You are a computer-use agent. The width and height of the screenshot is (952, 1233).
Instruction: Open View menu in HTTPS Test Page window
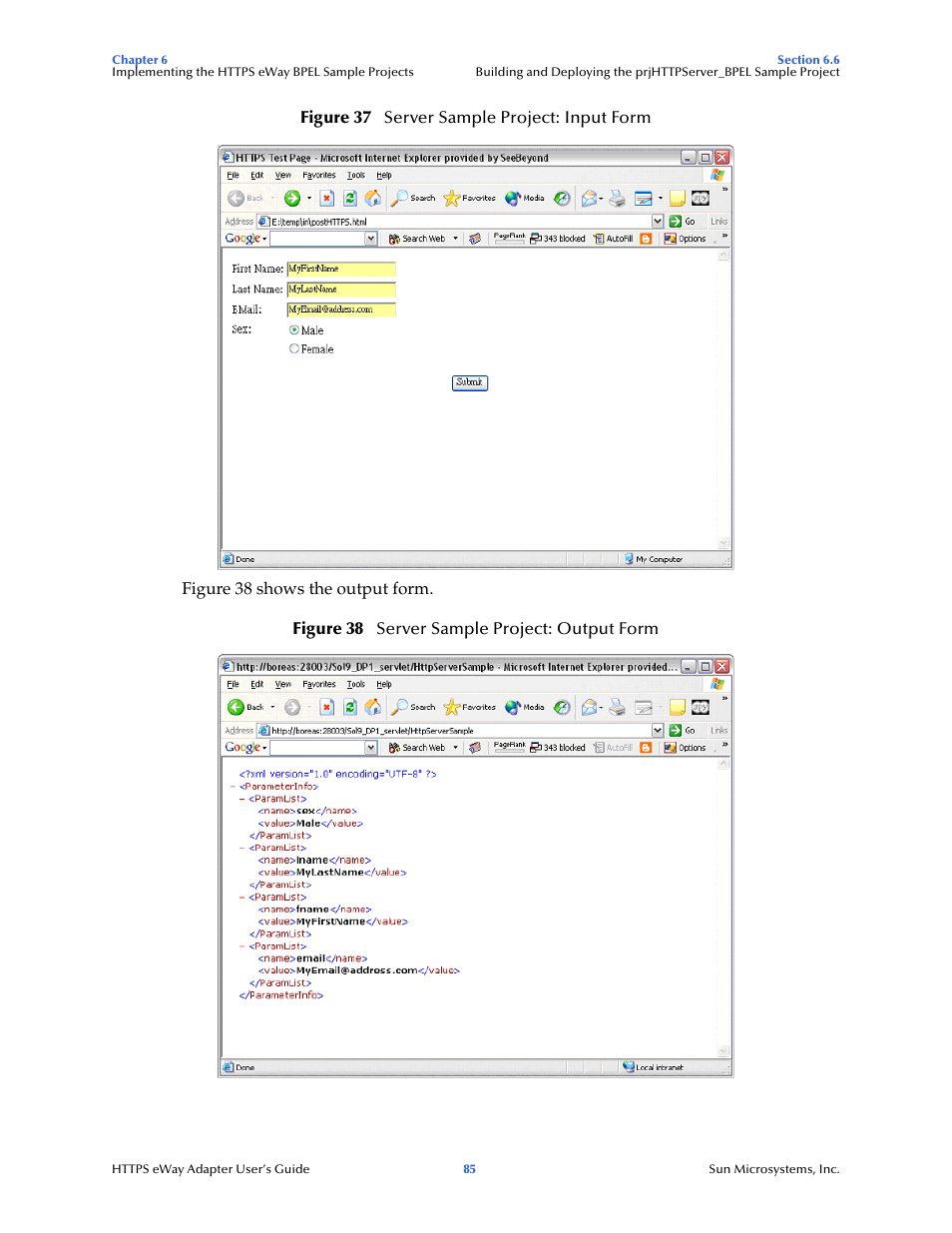coord(283,176)
